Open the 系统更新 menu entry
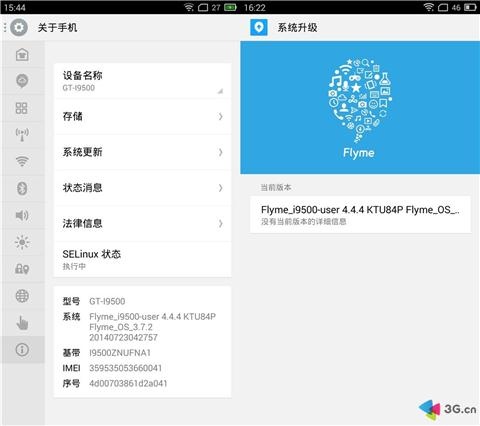The image size is (480, 426). pos(142,152)
